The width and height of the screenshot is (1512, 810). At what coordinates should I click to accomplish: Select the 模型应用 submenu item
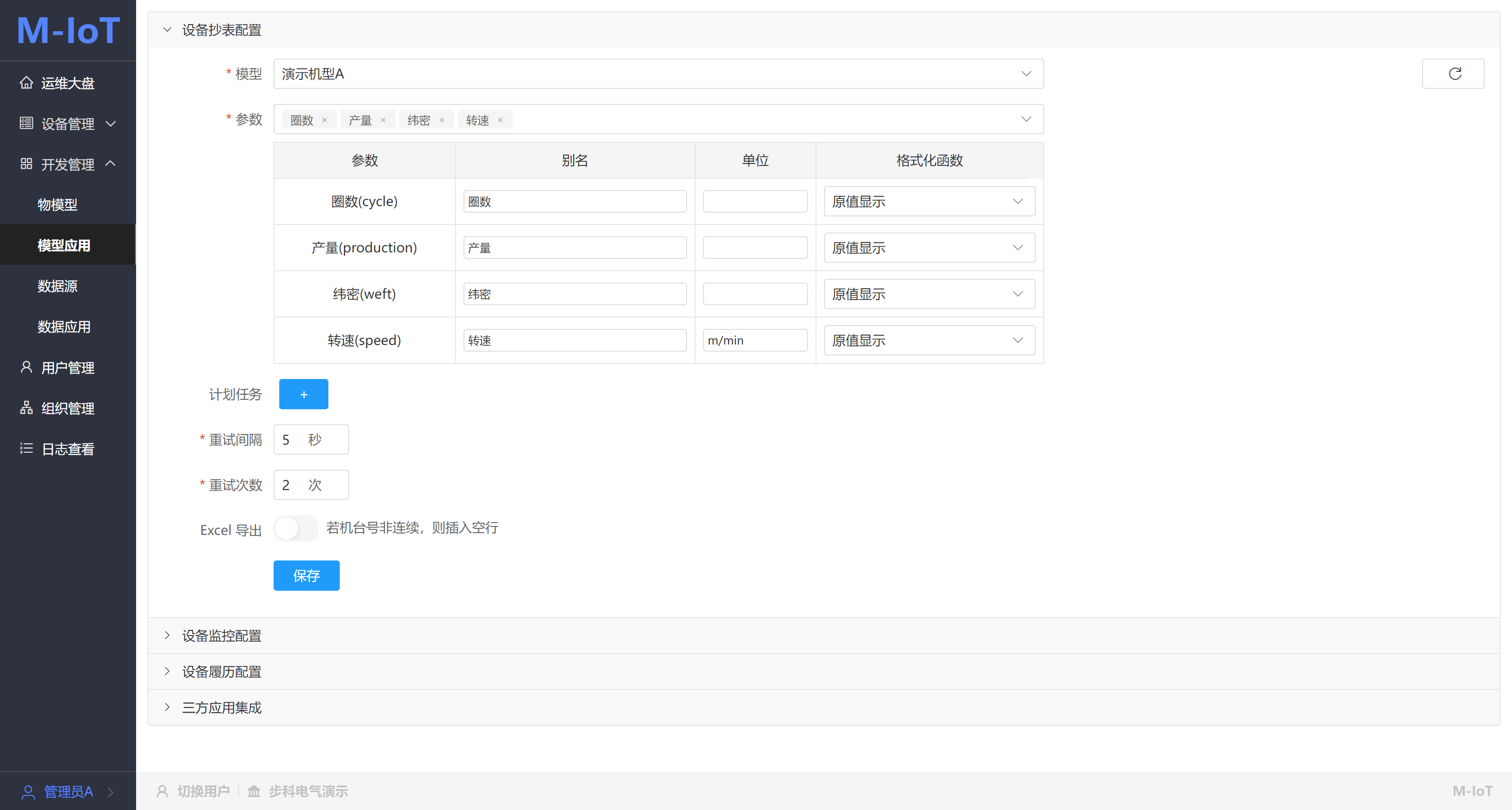click(68, 245)
